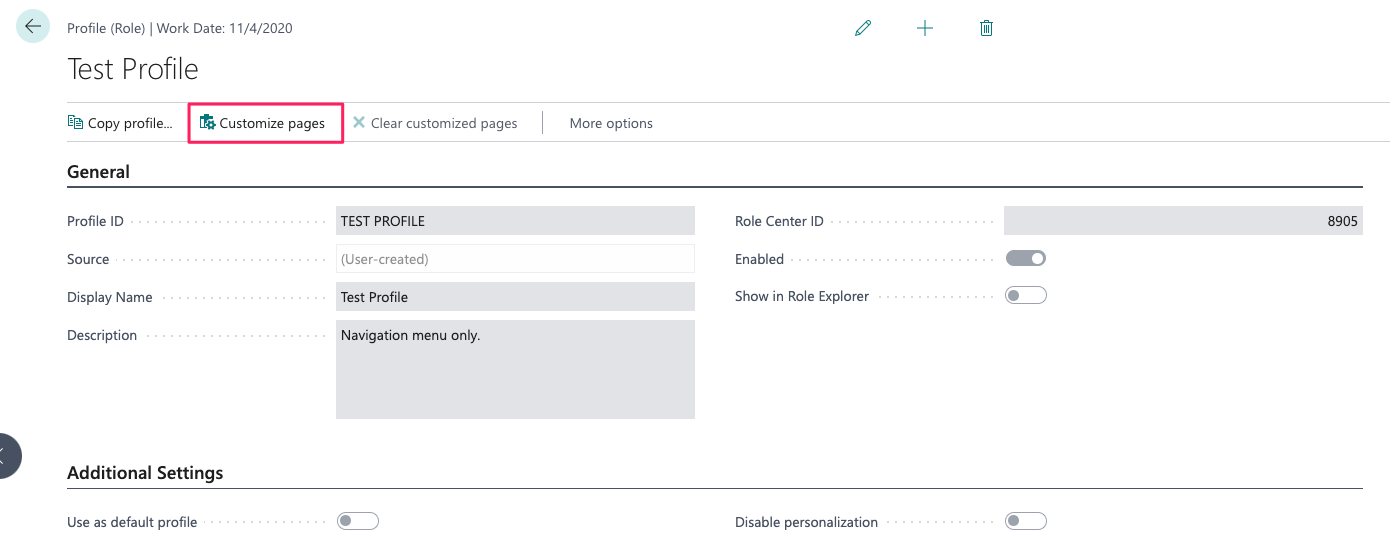Open the More options menu
1390x537 pixels.
[611, 123]
